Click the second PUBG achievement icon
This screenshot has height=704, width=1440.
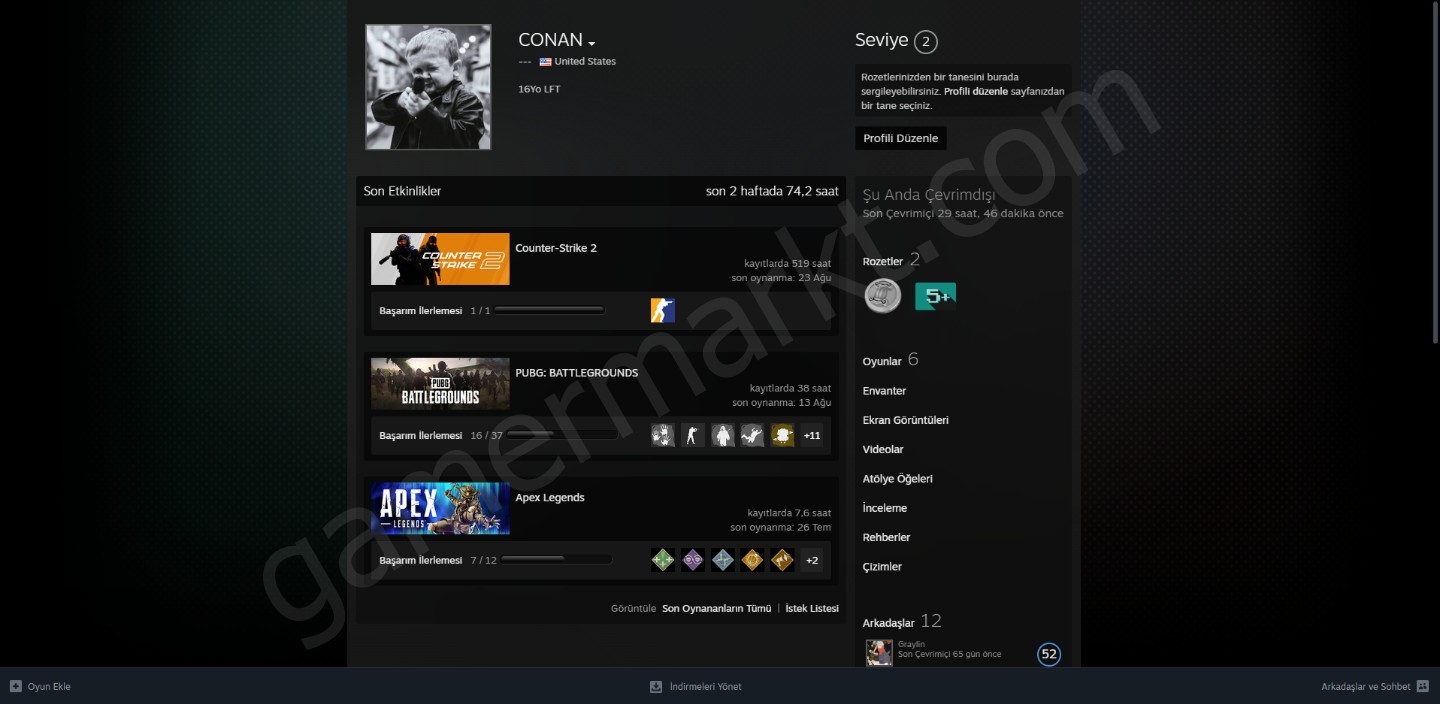(x=693, y=435)
